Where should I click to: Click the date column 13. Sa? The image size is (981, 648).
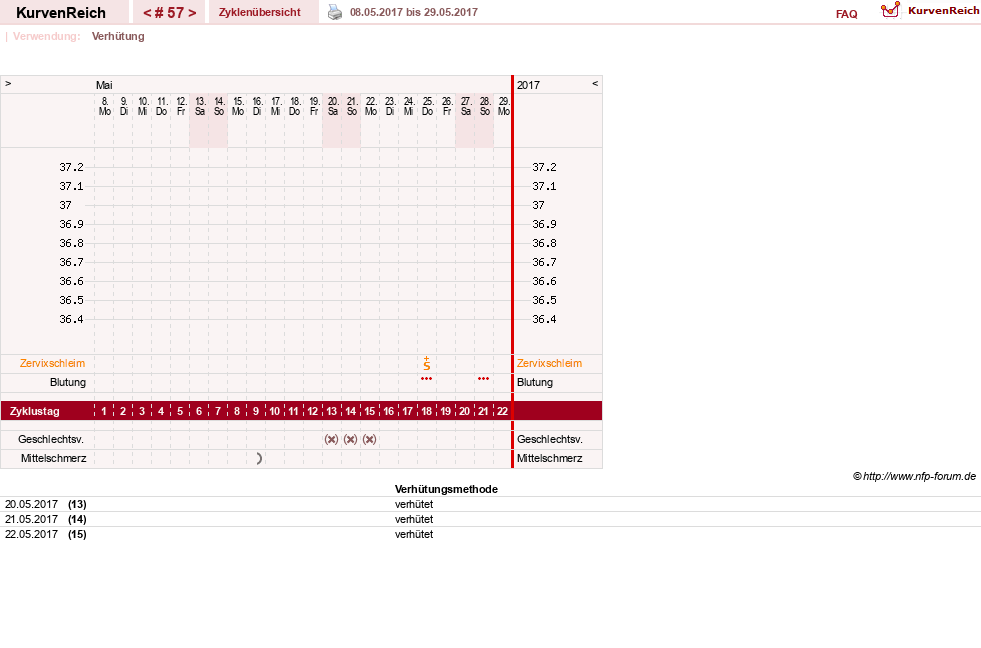pos(200,106)
